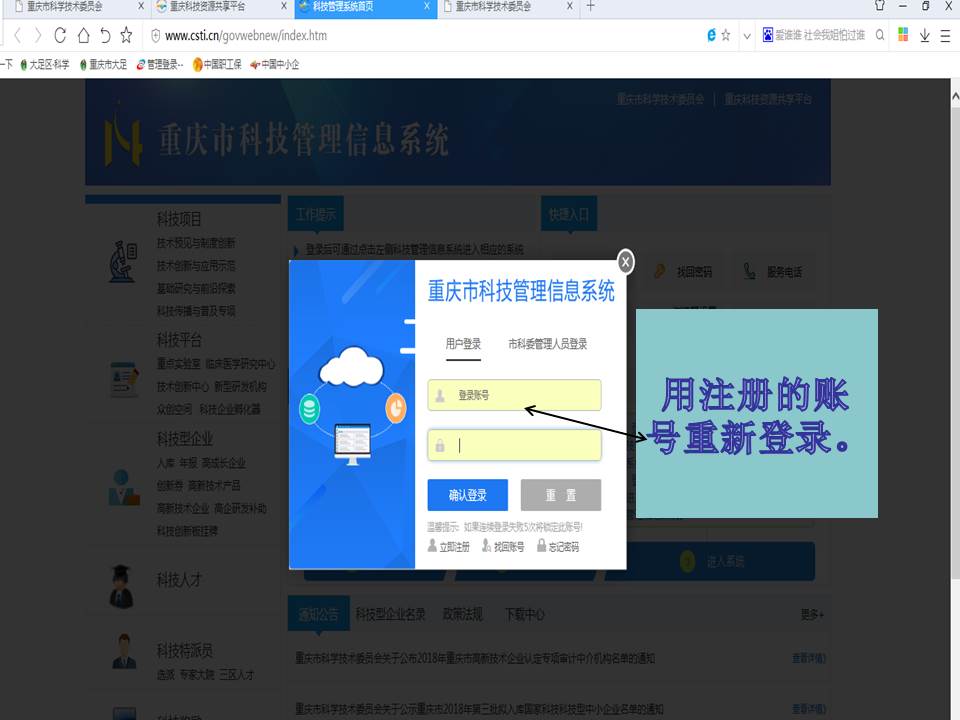The height and width of the screenshot is (720, 960).
Task: Open the browser skin shirt icon
Action: pos(880,6)
